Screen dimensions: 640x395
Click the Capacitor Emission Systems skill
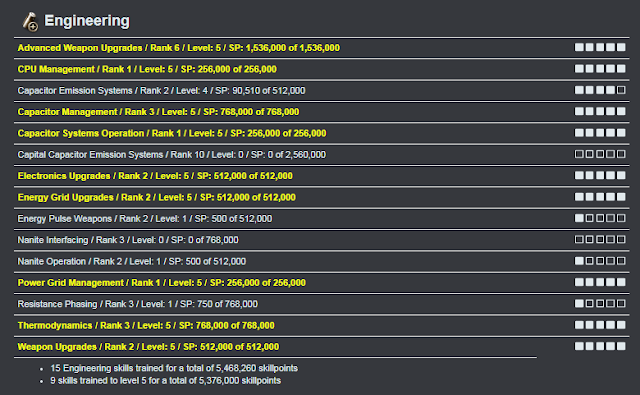161,91
